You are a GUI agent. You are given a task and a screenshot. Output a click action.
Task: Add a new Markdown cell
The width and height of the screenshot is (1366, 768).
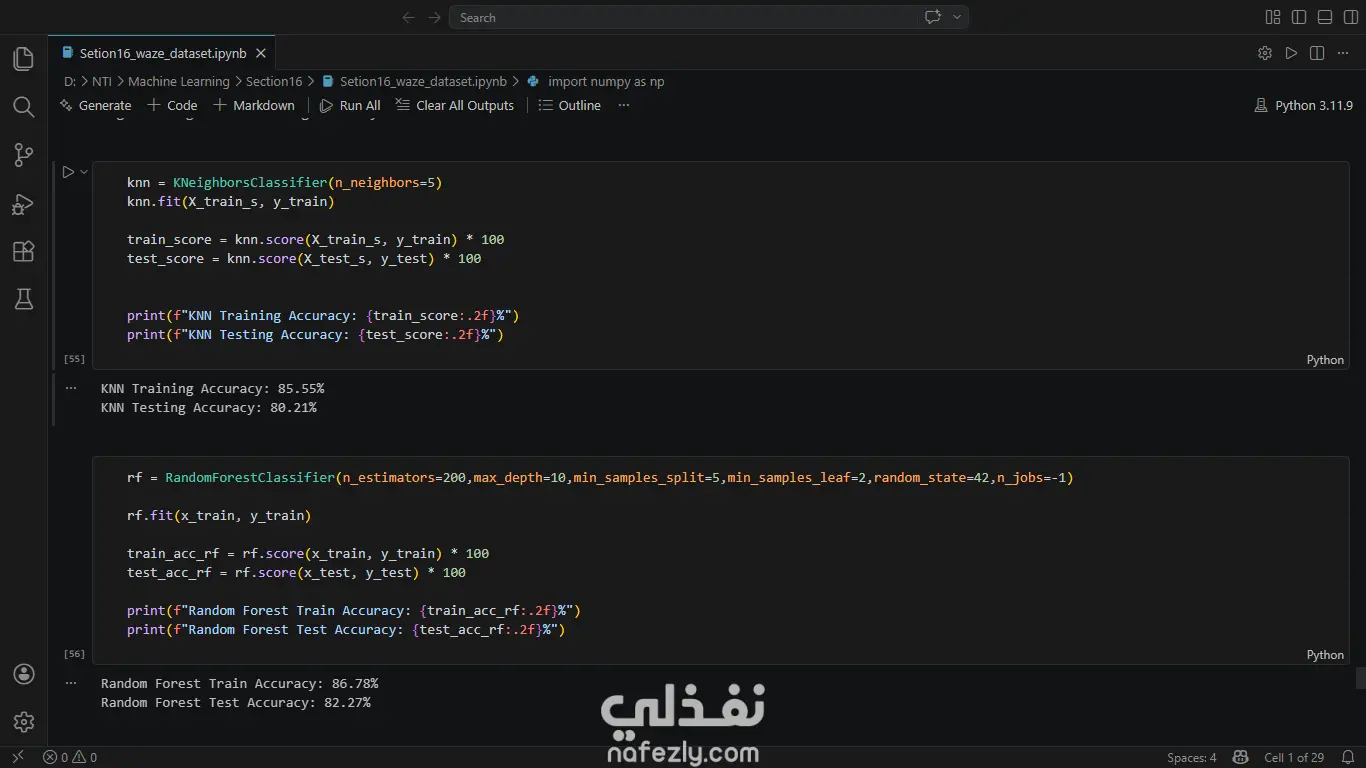click(254, 105)
